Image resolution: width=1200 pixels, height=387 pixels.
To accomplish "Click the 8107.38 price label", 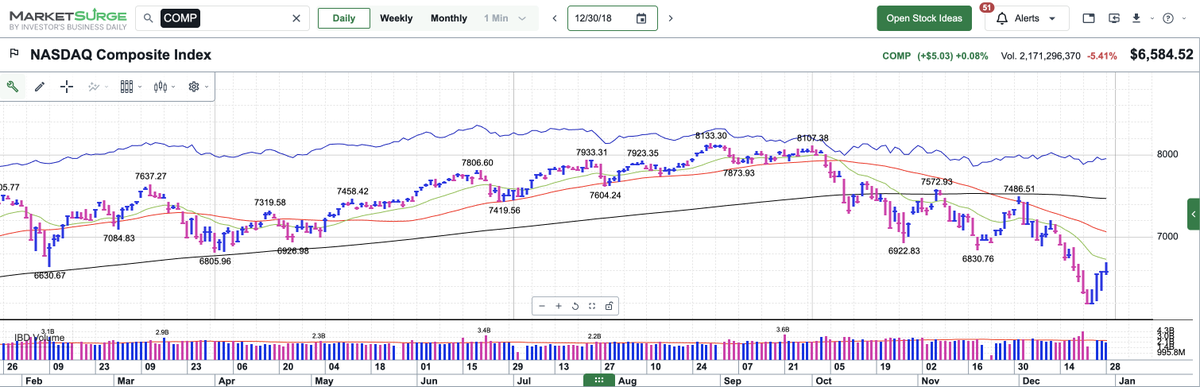I will pos(813,138).
